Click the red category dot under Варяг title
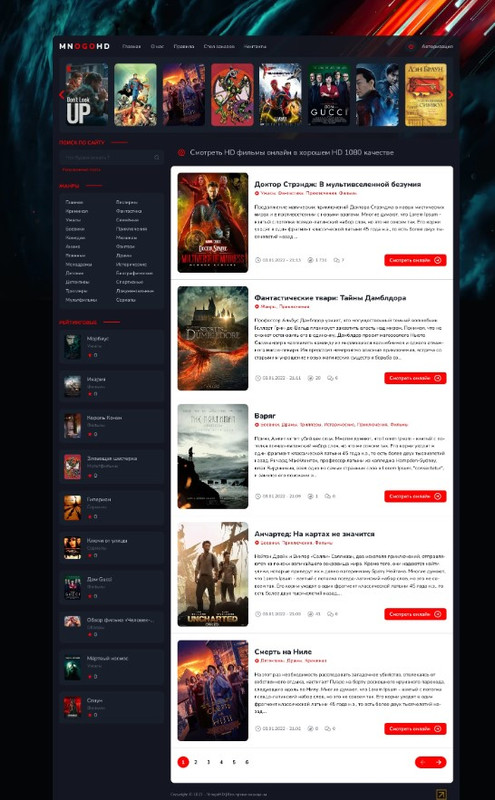This screenshot has width=495, height=800. (x=257, y=424)
